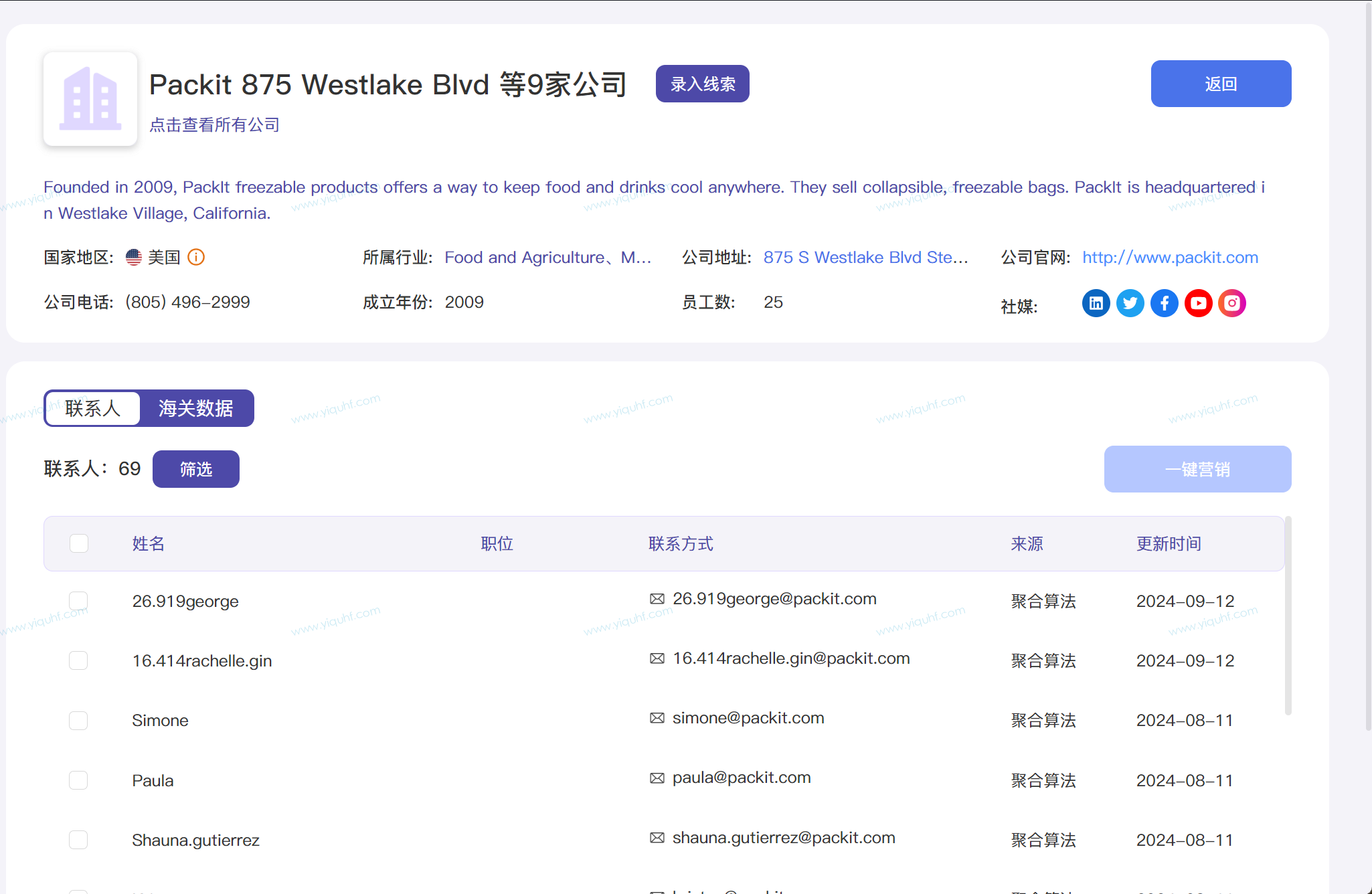Screen dimensions: 1372x894
Task: Click the name Shauna.gutierrez
Action: 195,840
